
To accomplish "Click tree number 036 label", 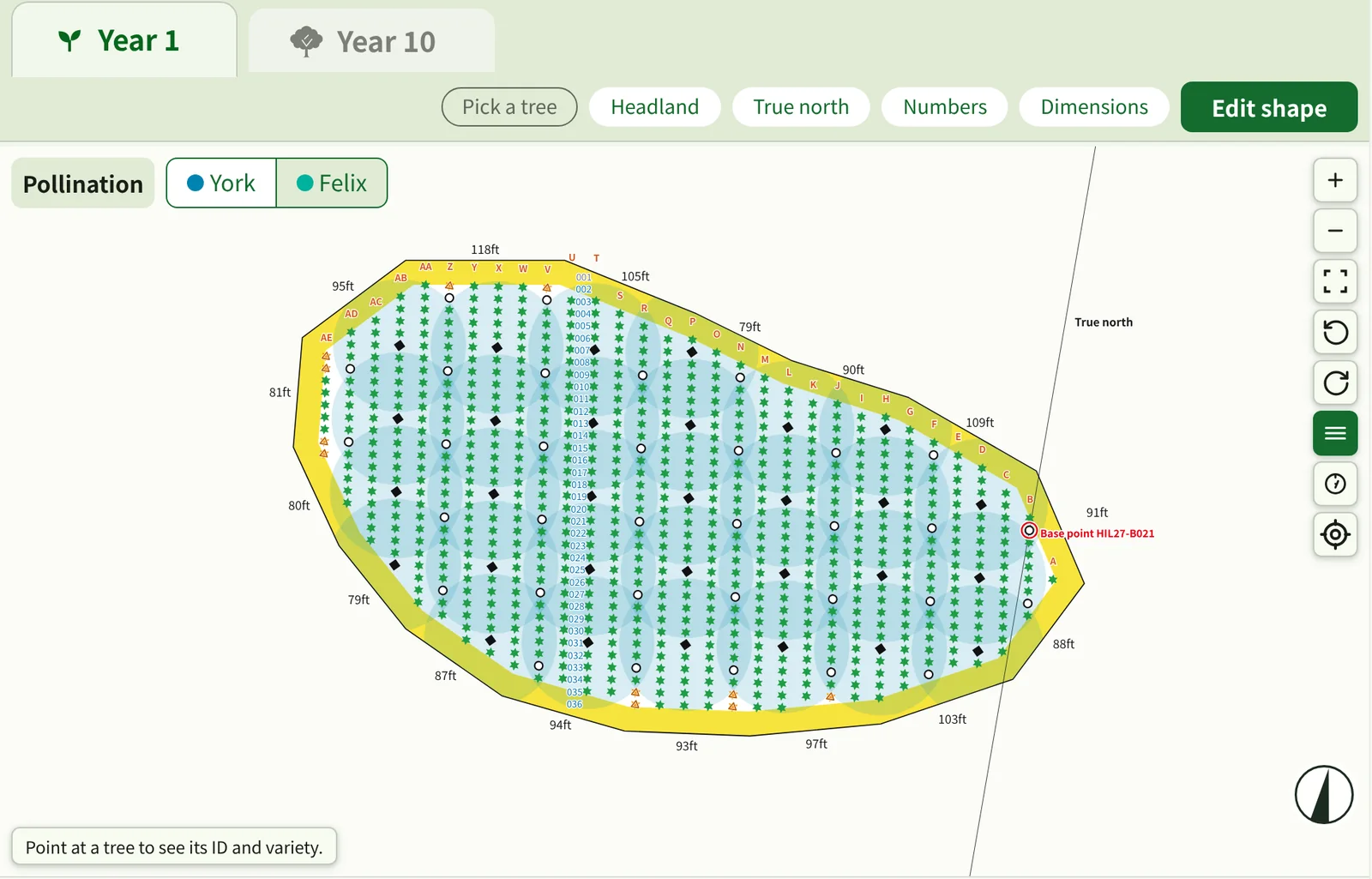I will coord(575,704).
